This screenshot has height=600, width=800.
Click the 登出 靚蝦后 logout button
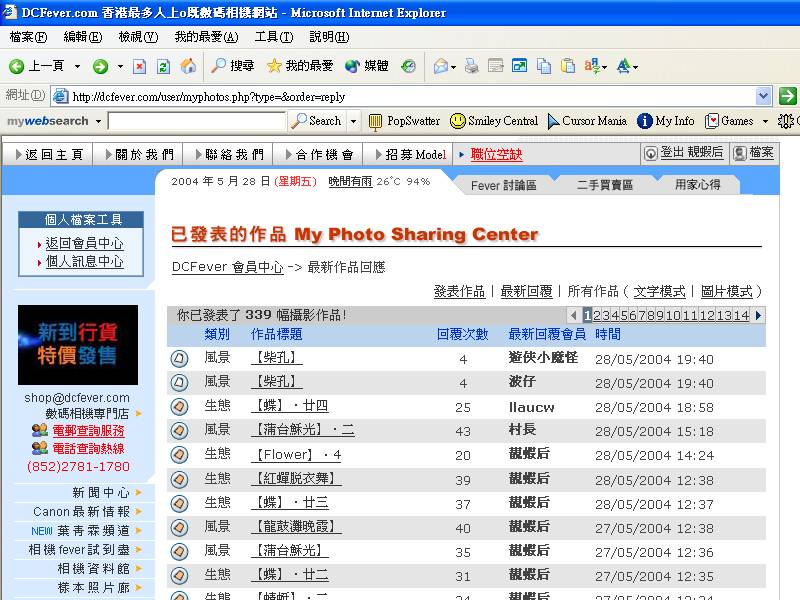(x=685, y=153)
